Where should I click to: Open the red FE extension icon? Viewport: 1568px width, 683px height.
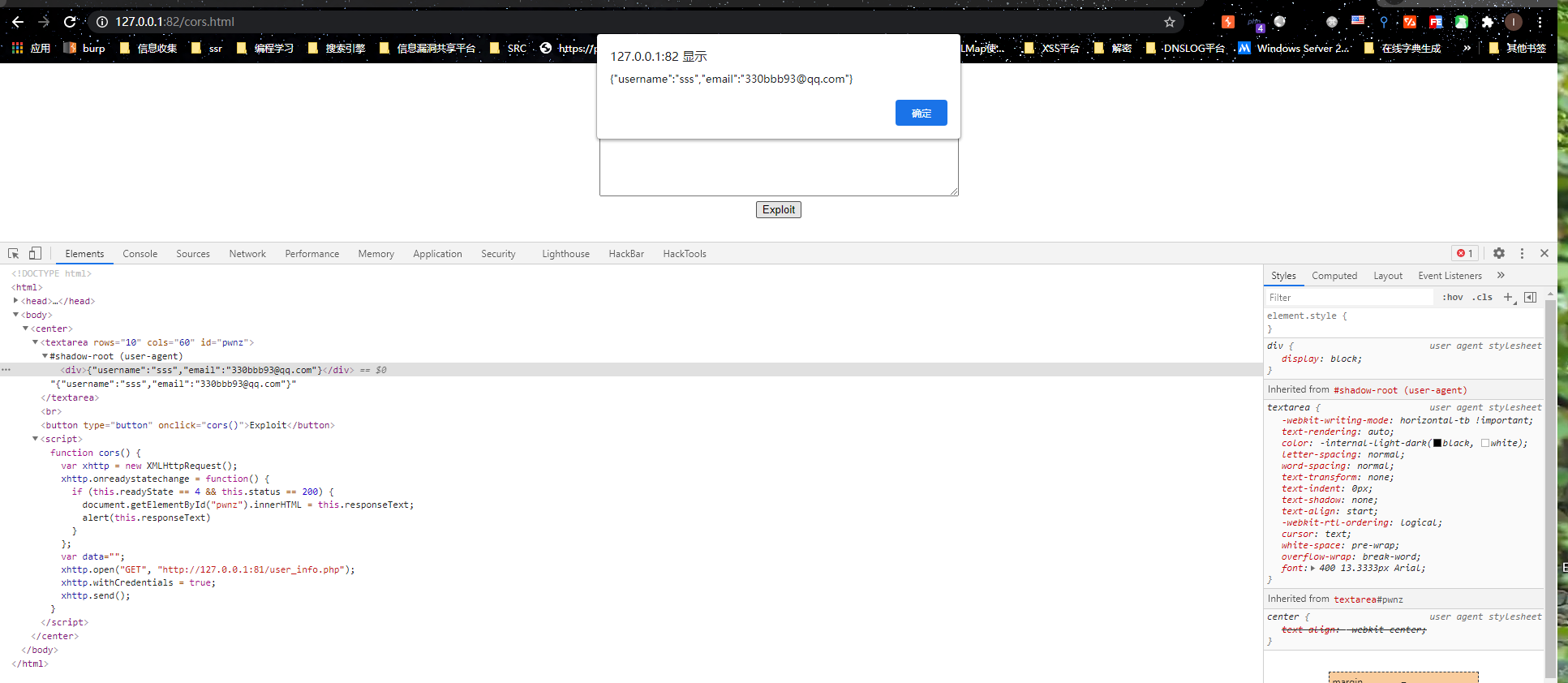[x=1436, y=22]
